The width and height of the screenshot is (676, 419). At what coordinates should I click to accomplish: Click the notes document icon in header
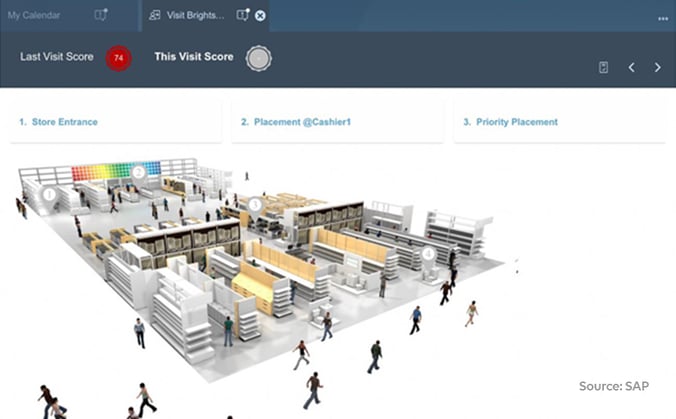click(x=604, y=67)
